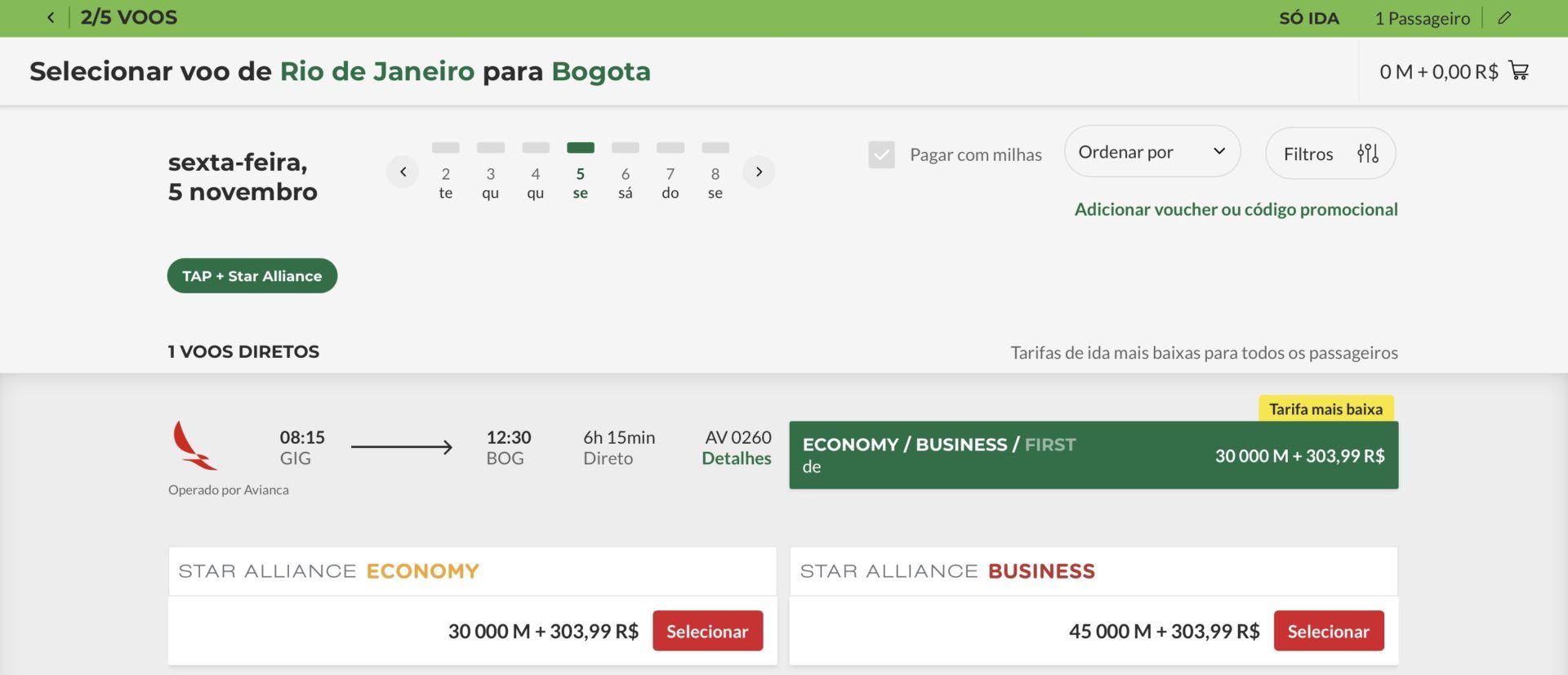
Task: Select date 4 qu in the calendar strip
Action: [535, 172]
